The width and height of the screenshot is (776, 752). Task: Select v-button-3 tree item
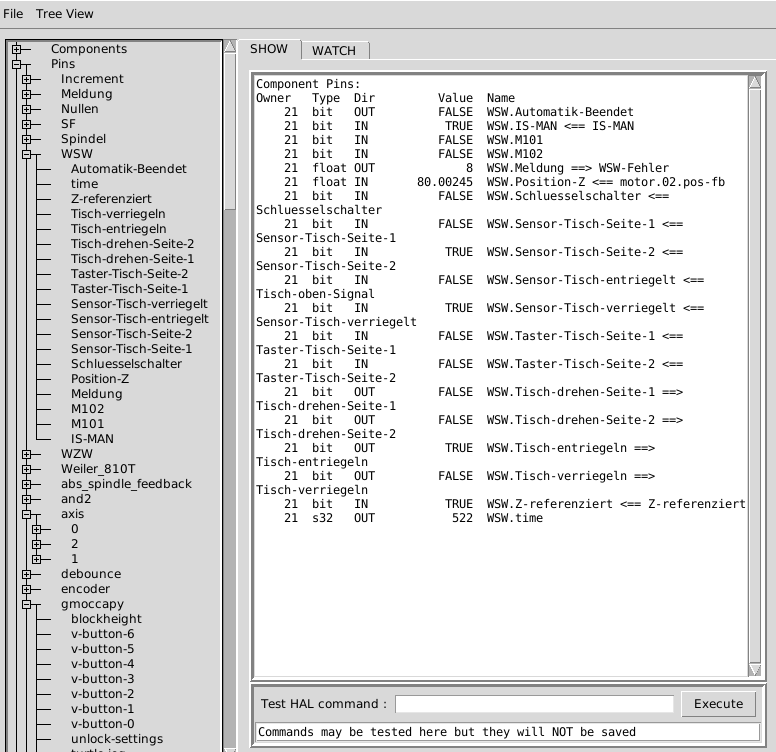click(x=102, y=679)
